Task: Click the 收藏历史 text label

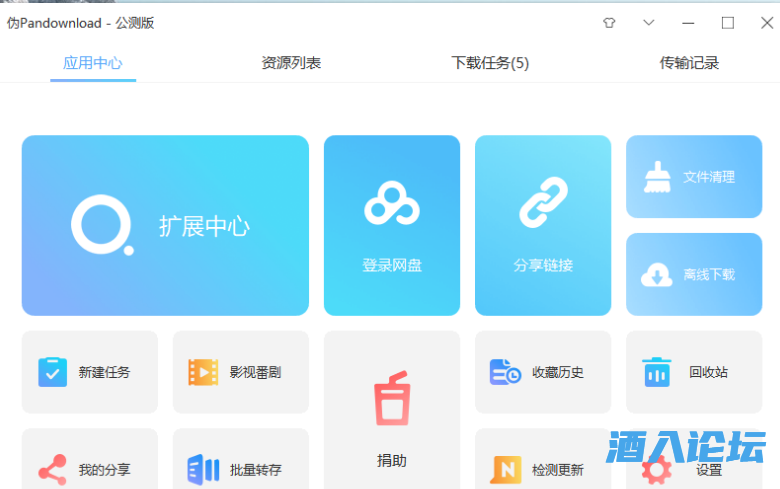Action: click(x=558, y=372)
